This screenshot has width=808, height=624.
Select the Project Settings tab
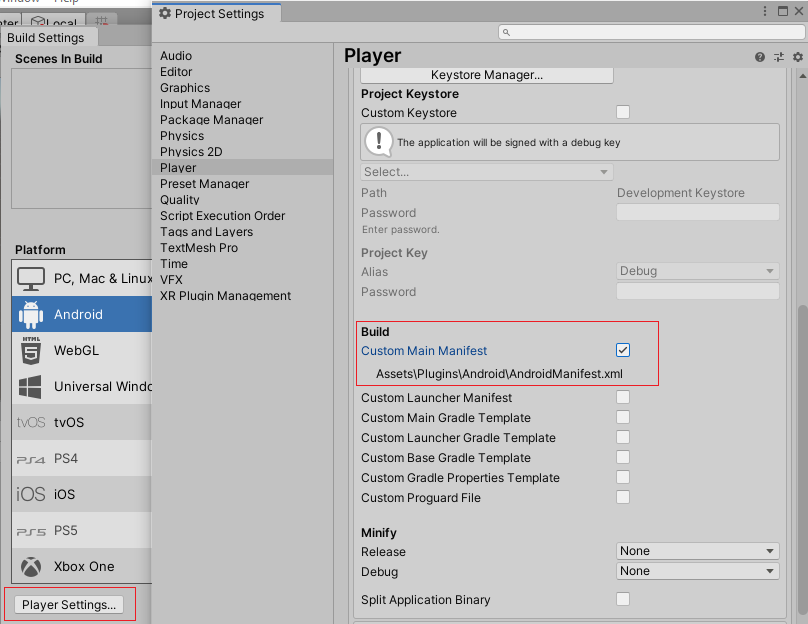point(216,13)
